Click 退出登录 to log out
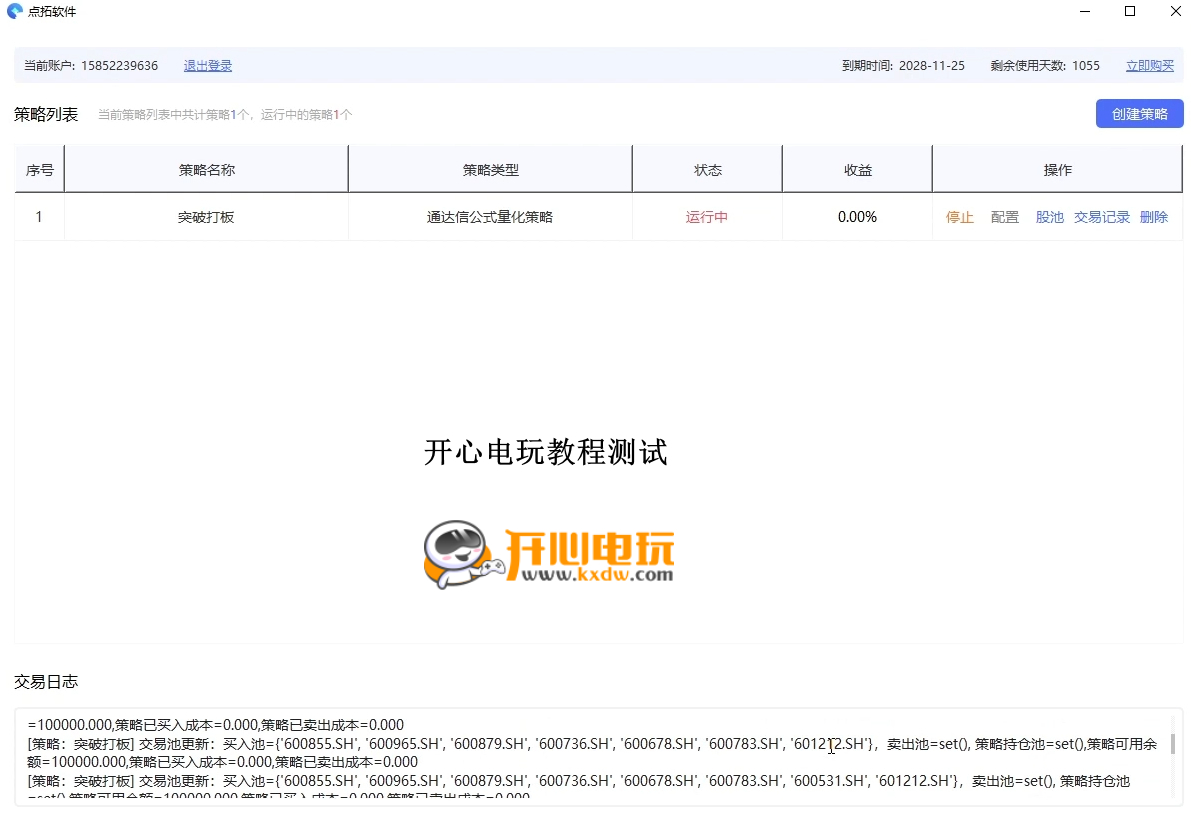Viewport: 1191px width, 826px height. tap(207, 65)
